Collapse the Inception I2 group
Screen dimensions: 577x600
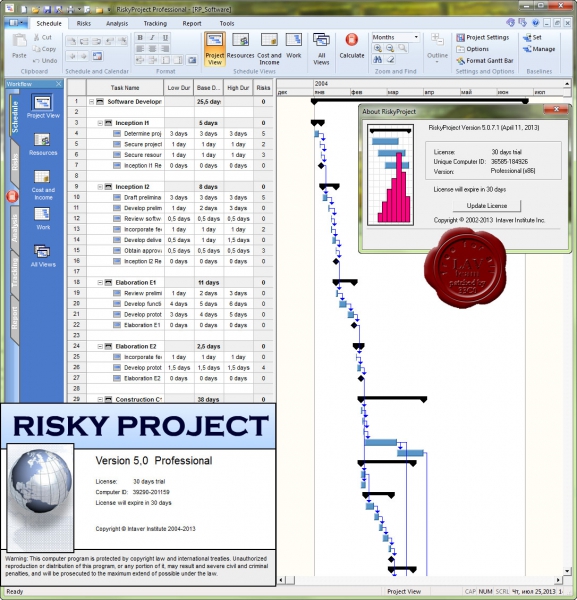point(100,187)
